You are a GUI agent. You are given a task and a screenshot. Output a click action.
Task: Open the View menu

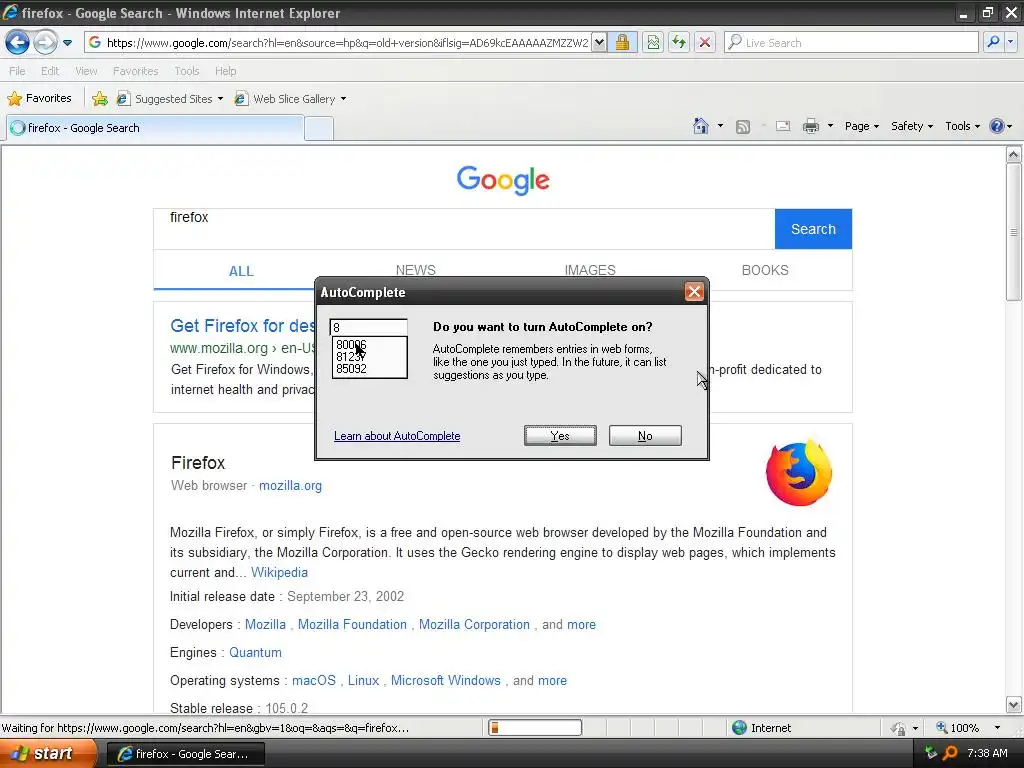pos(86,71)
